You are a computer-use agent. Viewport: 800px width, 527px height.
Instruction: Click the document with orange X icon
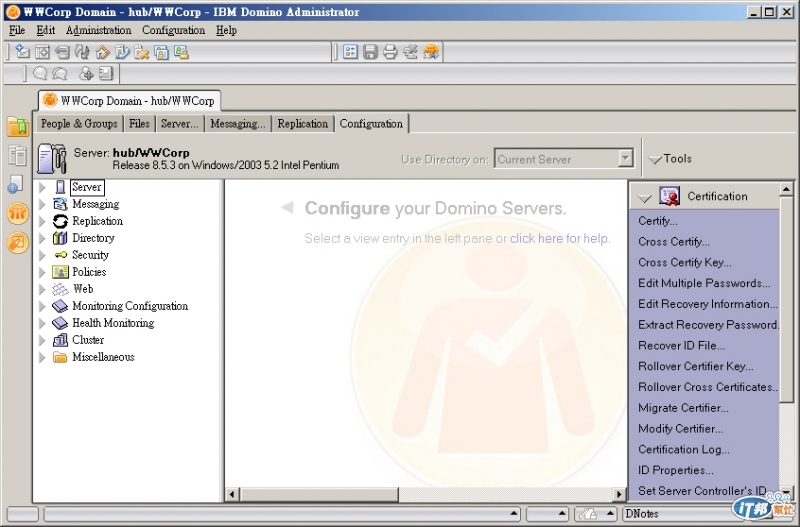point(141,52)
